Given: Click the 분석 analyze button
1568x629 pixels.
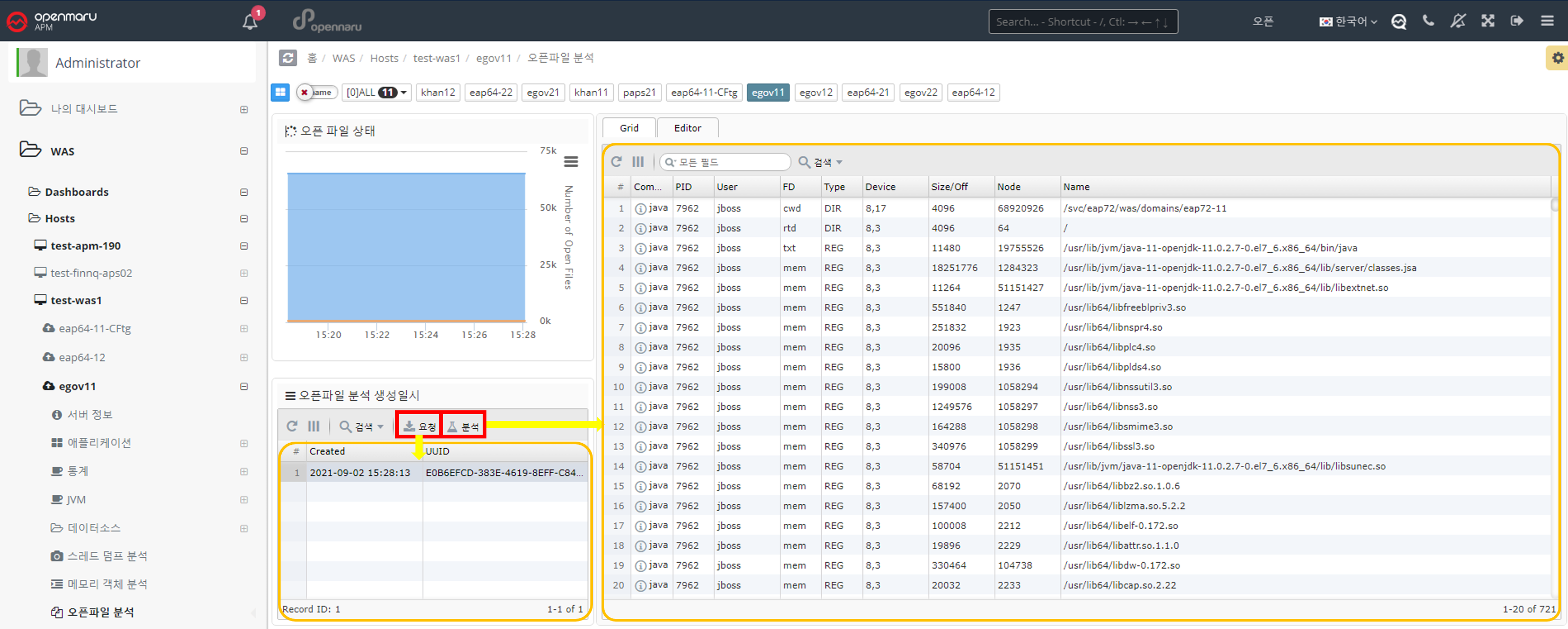Looking at the screenshot, I should coord(463,426).
